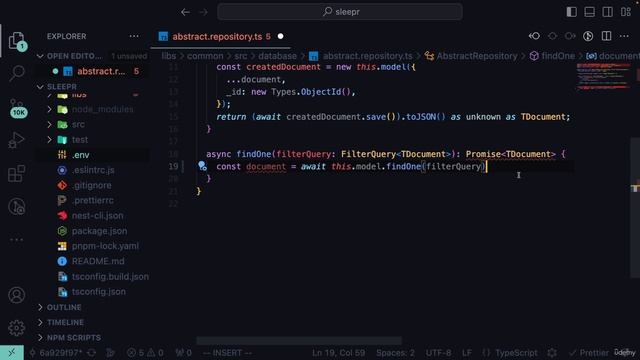Viewport: 640px width, 360px height.
Task: Open Run and Debug view
Action: click(x=17, y=140)
